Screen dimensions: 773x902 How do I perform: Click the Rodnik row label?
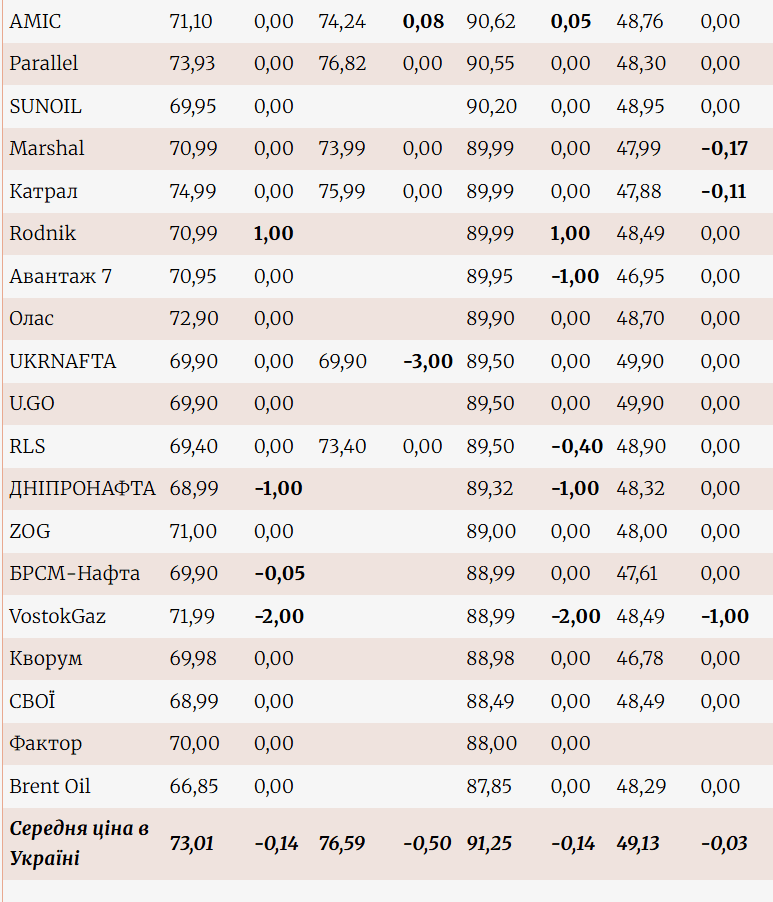(43, 234)
